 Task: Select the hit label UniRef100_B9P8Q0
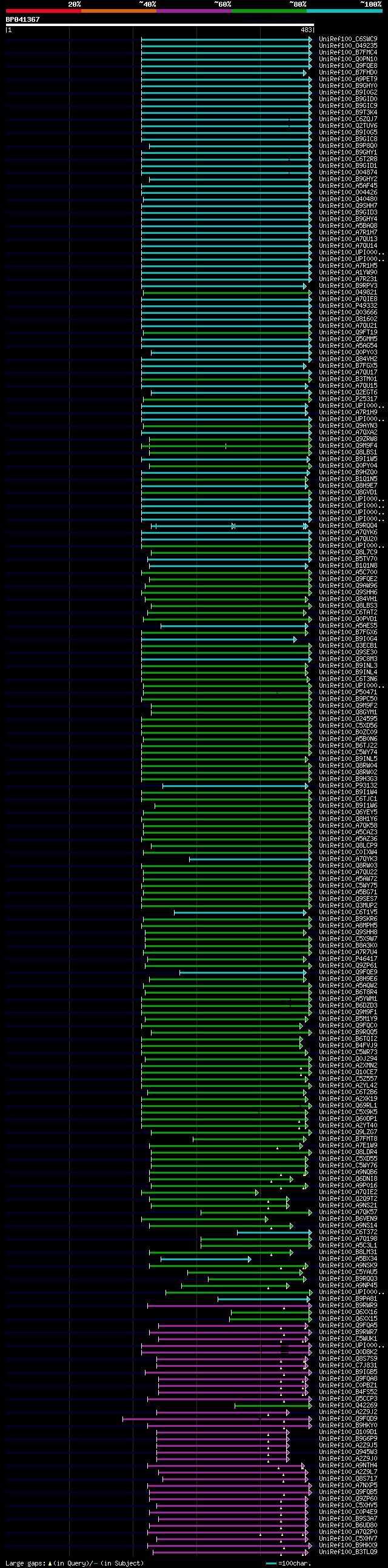coord(348,146)
